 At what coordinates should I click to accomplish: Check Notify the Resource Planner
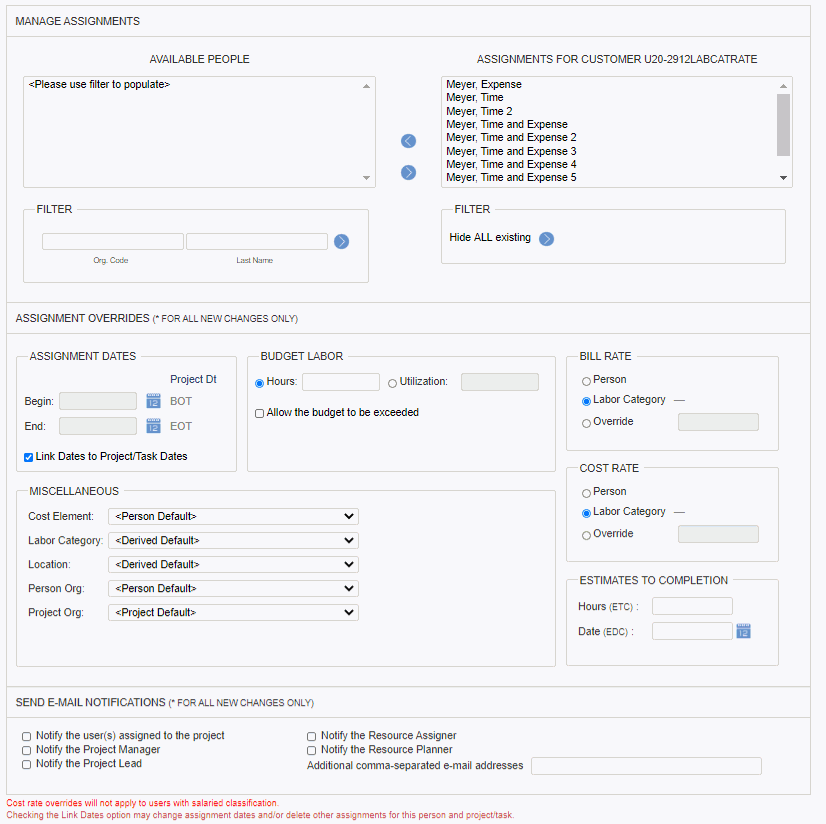tap(311, 750)
